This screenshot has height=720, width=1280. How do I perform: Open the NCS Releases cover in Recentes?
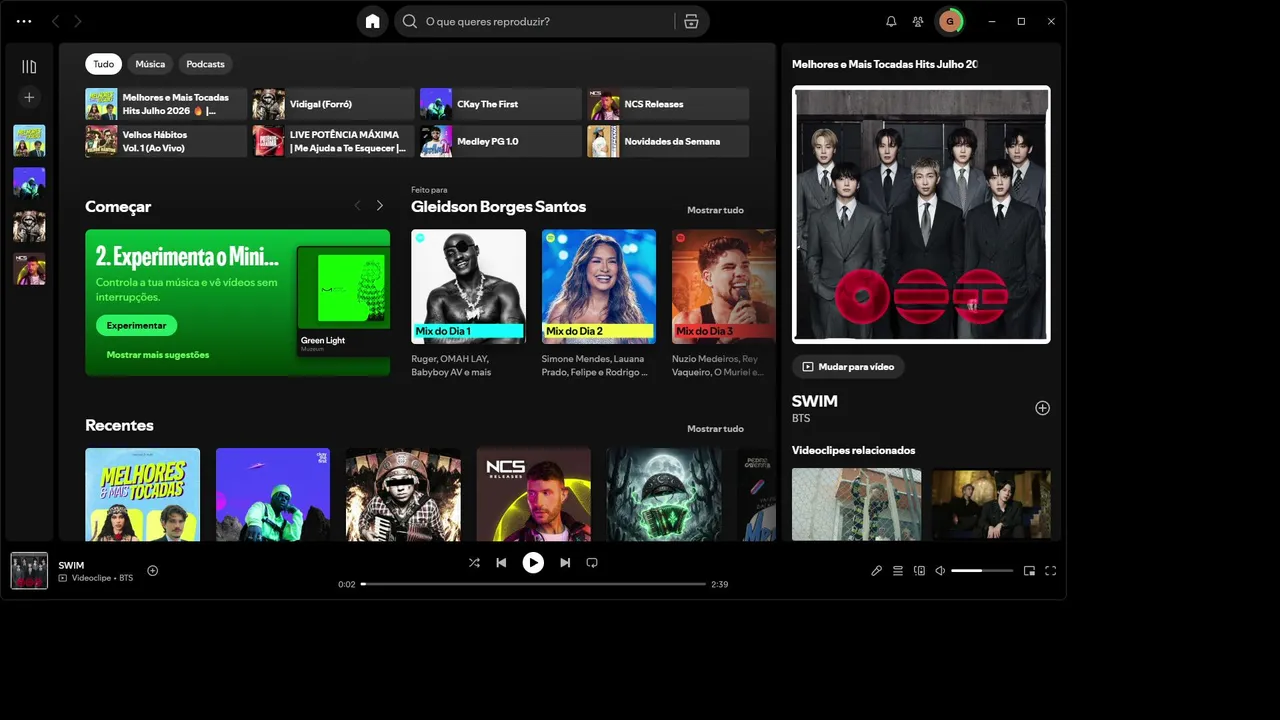[534, 494]
